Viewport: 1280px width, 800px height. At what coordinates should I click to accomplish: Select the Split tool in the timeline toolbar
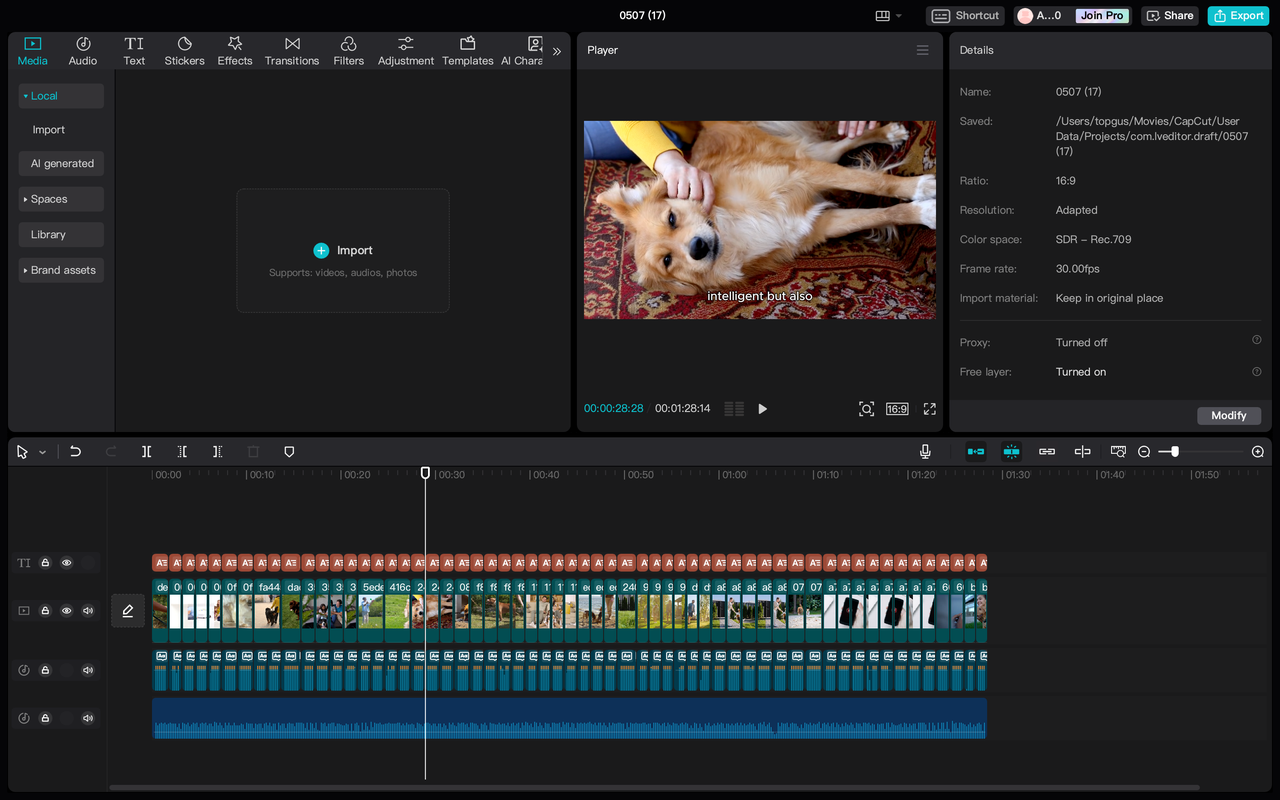click(146, 451)
